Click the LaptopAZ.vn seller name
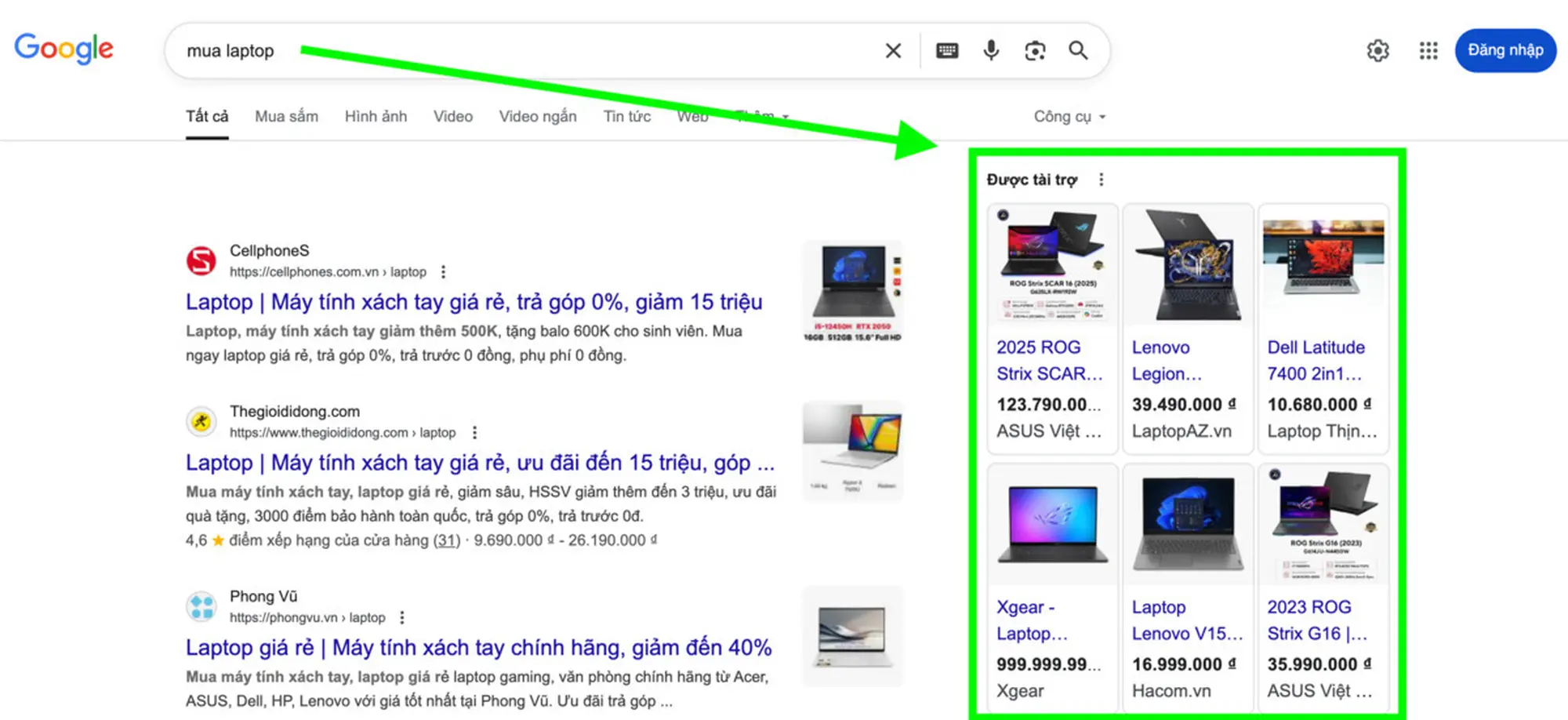The image size is (1568, 720). (x=1181, y=431)
